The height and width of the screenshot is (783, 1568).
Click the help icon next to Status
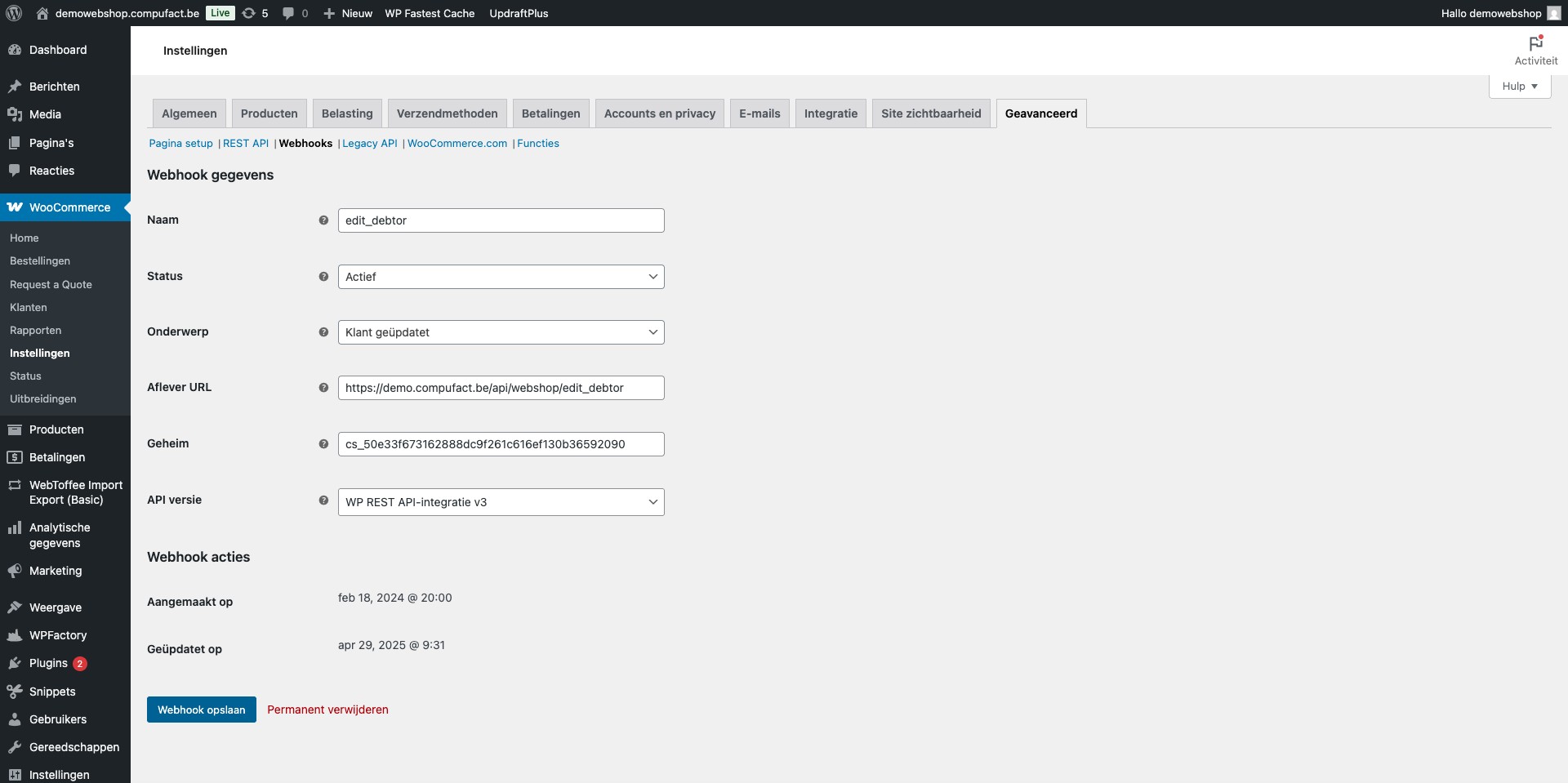pos(323,277)
